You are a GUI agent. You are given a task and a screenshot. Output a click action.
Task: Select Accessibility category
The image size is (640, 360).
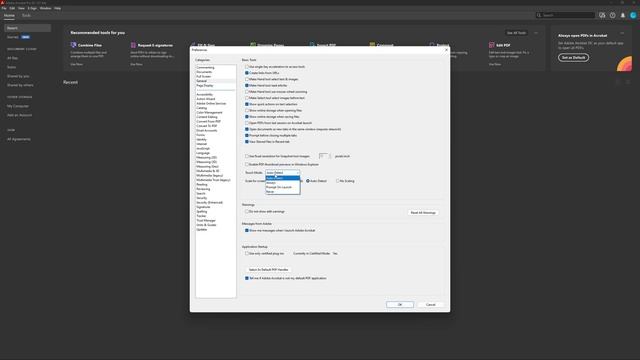coord(204,94)
